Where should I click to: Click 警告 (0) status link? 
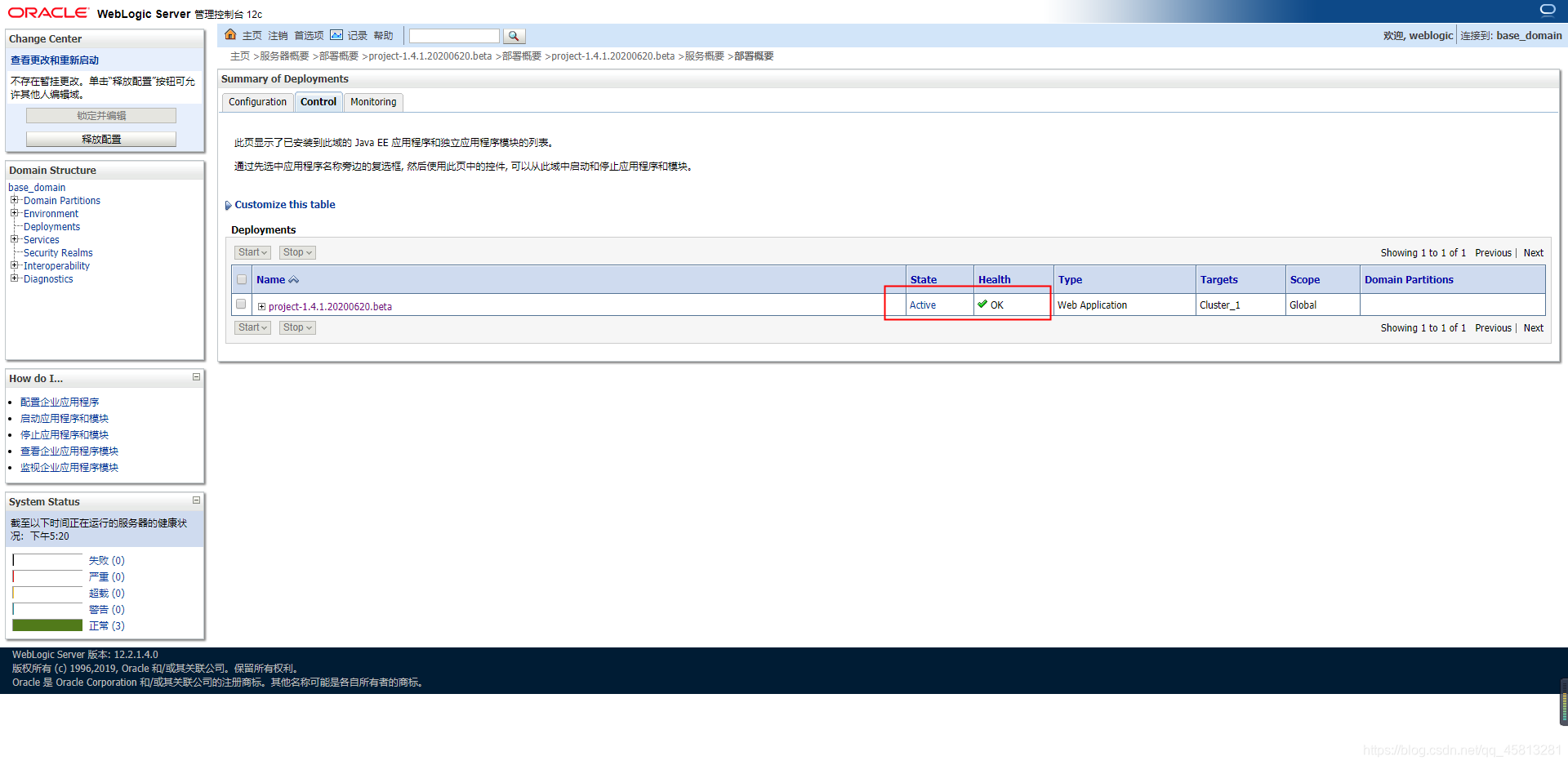point(107,610)
